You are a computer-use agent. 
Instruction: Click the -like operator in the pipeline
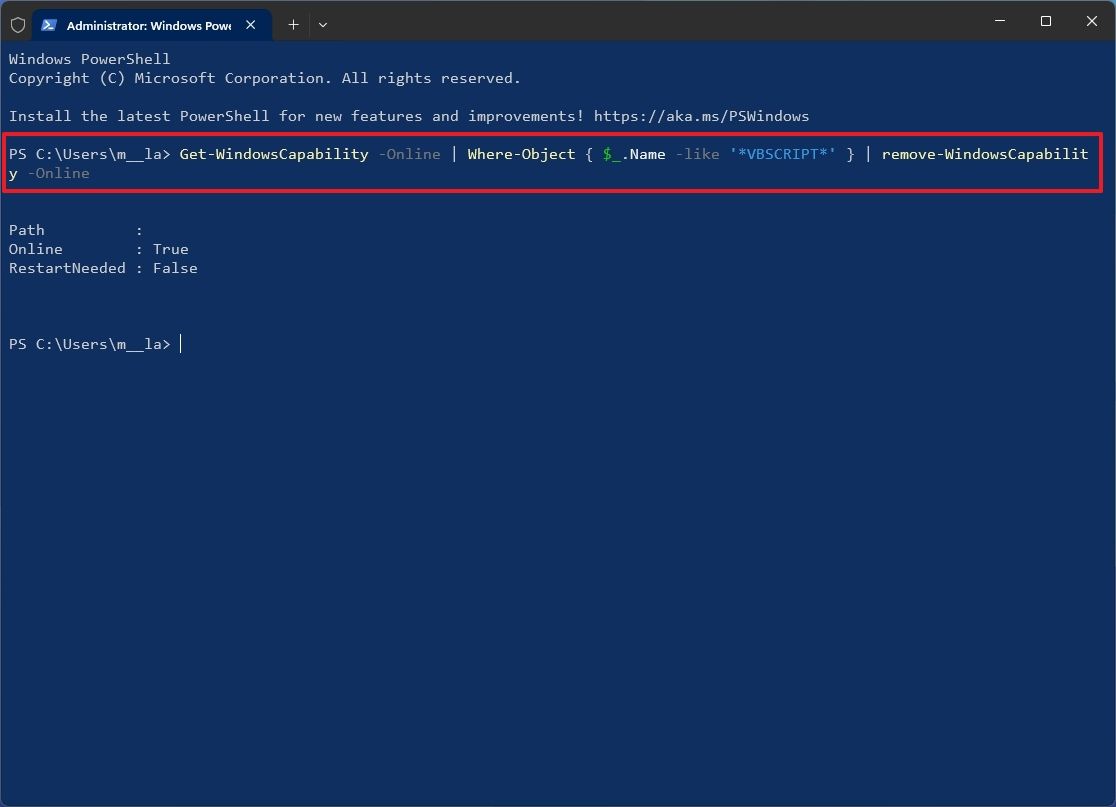click(x=697, y=154)
